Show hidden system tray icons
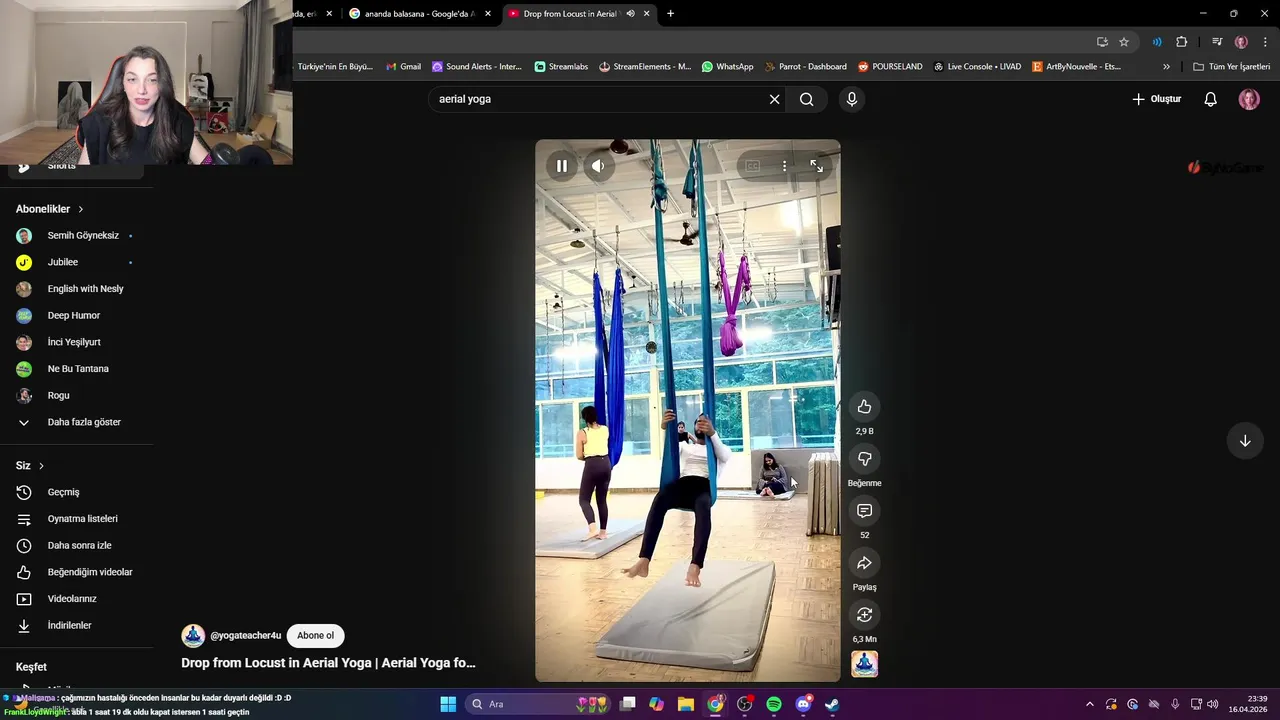The width and height of the screenshot is (1280, 720). [1090, 704]
